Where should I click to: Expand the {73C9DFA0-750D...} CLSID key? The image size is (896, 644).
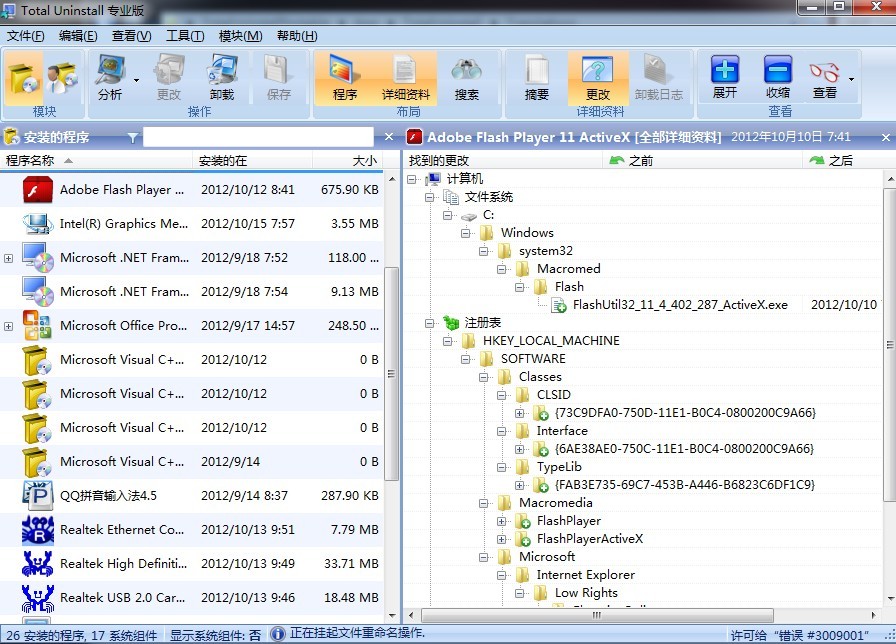tap(519, 413)
